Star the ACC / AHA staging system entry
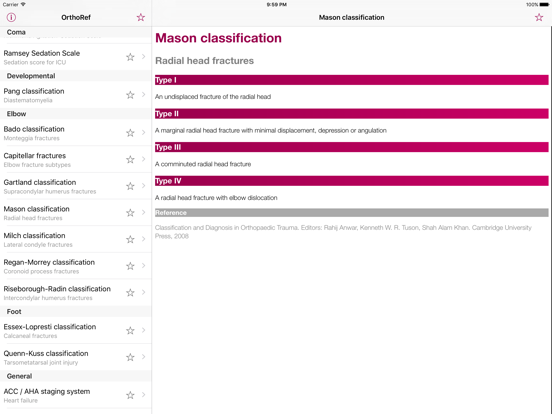 point(130,395)
